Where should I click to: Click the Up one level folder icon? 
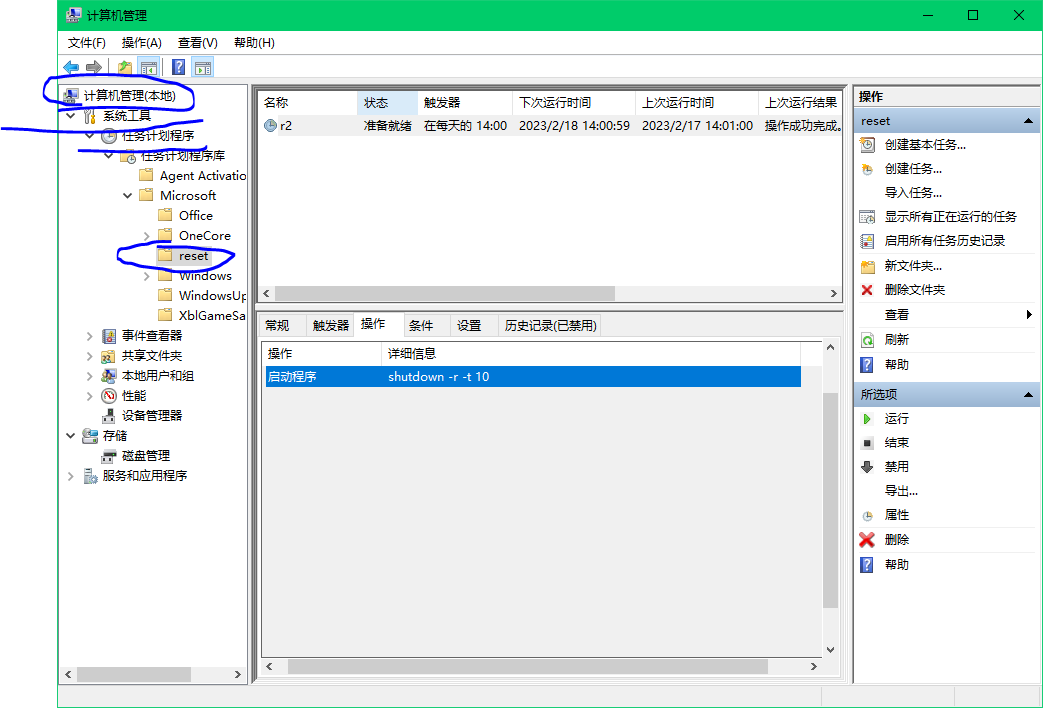124,67
